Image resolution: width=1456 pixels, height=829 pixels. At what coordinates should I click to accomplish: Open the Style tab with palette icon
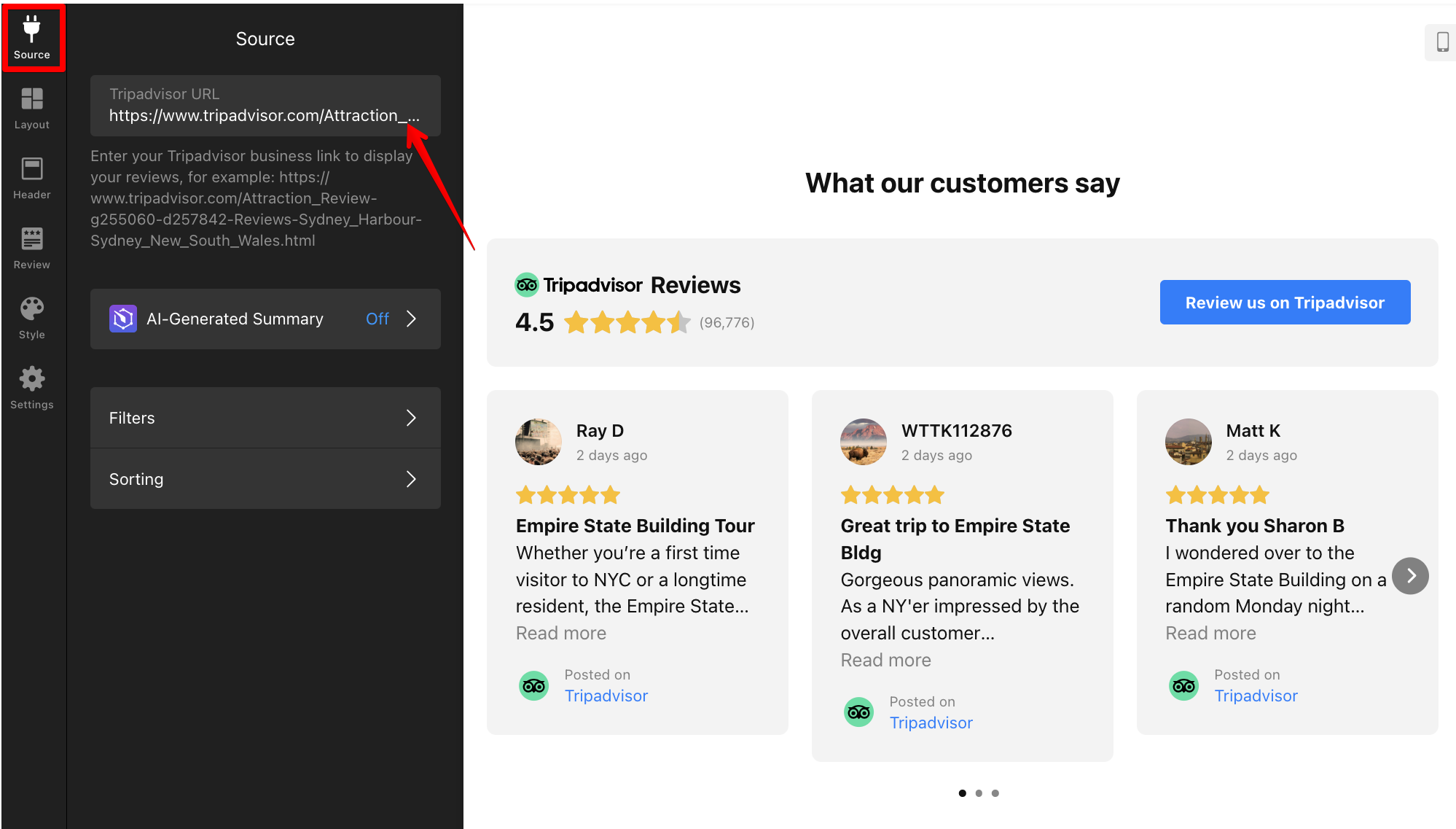point(32,318)
